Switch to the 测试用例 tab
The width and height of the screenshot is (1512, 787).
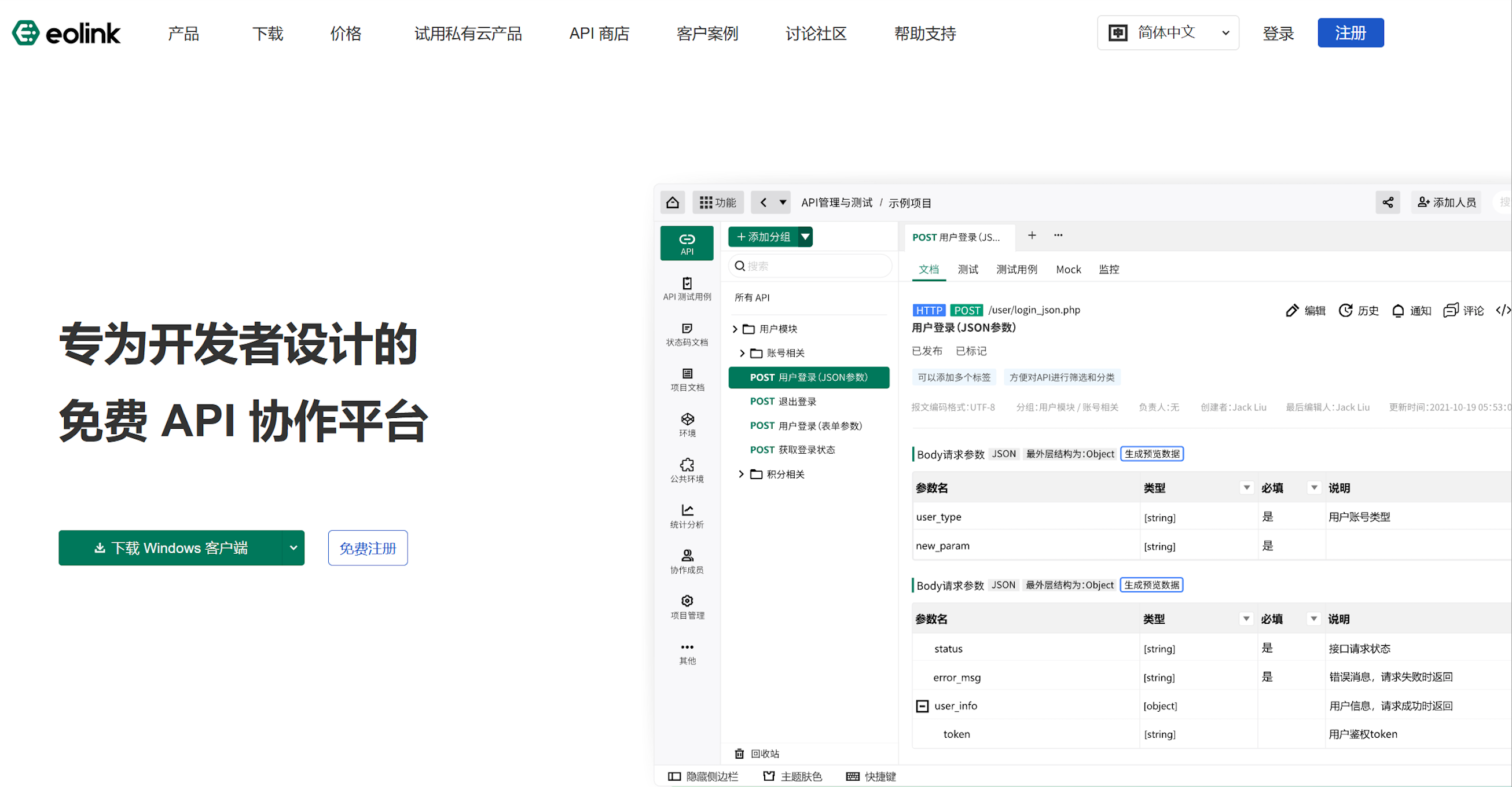pyautogui.click(x=1016, y=270)
